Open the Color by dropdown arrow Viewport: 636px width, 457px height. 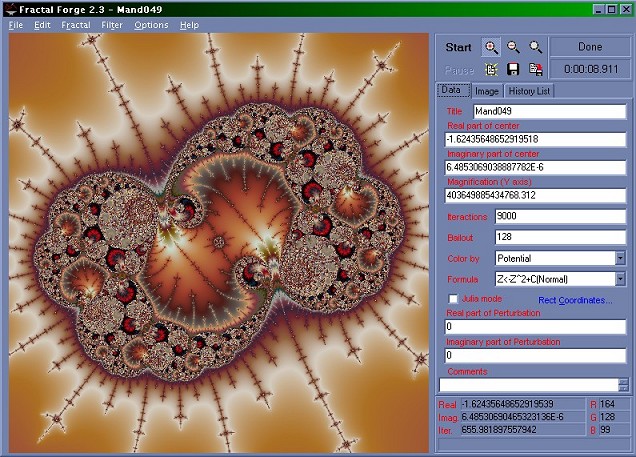point(620,258)
